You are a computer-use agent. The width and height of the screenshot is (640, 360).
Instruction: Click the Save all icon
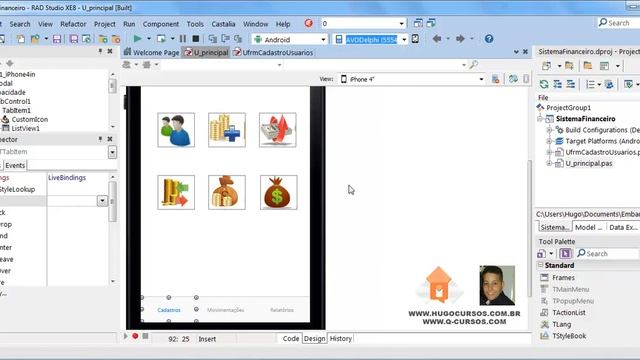(x=74, y=39)
